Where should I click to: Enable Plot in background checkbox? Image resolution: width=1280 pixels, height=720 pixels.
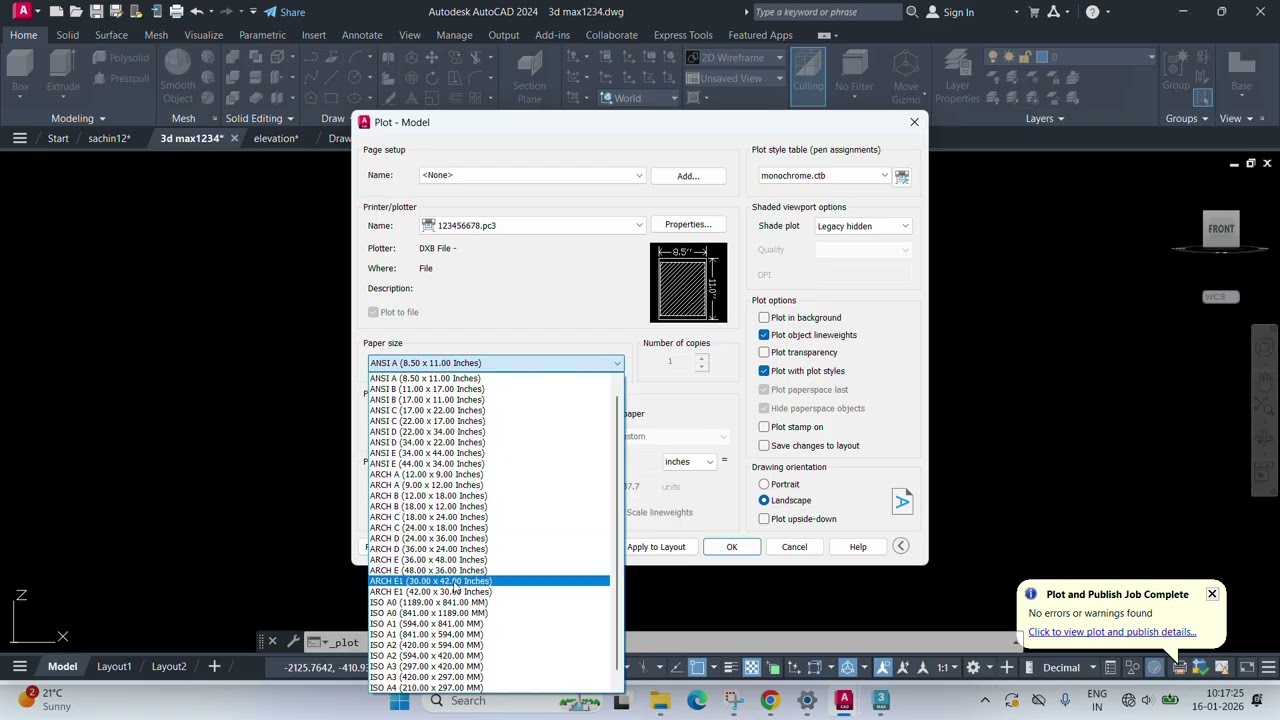click(764, 318)
